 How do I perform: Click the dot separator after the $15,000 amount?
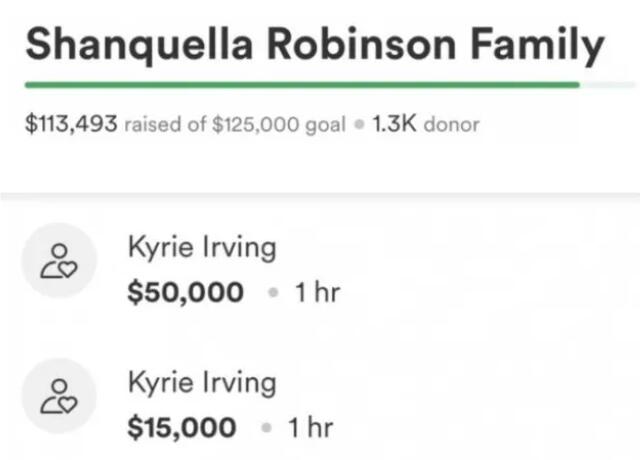point(265,429)
